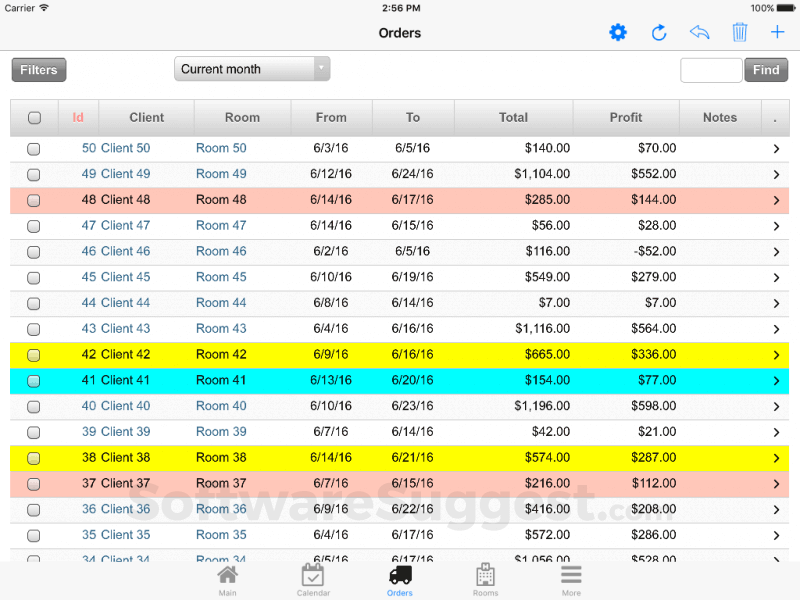The width and height of the screenshot is (800, 600).
Task: Select the checkbox beside Client 41
Action: pyautogui.click(x=33, y=380)
